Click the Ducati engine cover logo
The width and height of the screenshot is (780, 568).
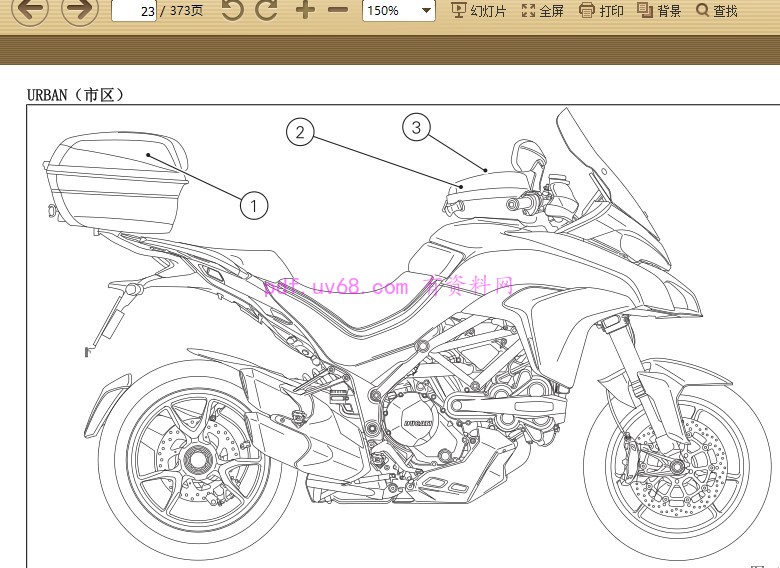pyautogui.click(x=418, y=424)
